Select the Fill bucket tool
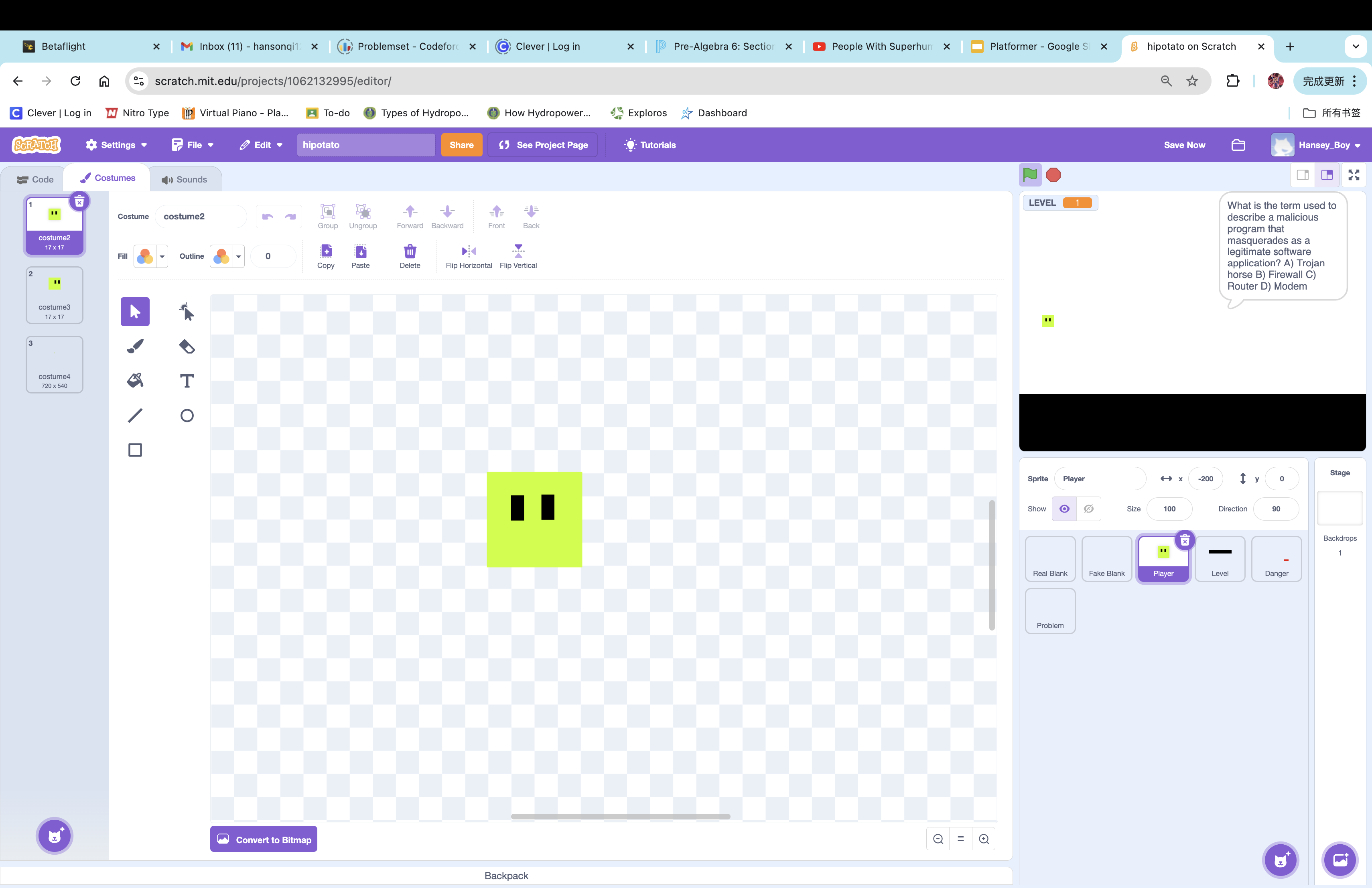This screenshot has width=1372, height=888. tap(135, 380)
